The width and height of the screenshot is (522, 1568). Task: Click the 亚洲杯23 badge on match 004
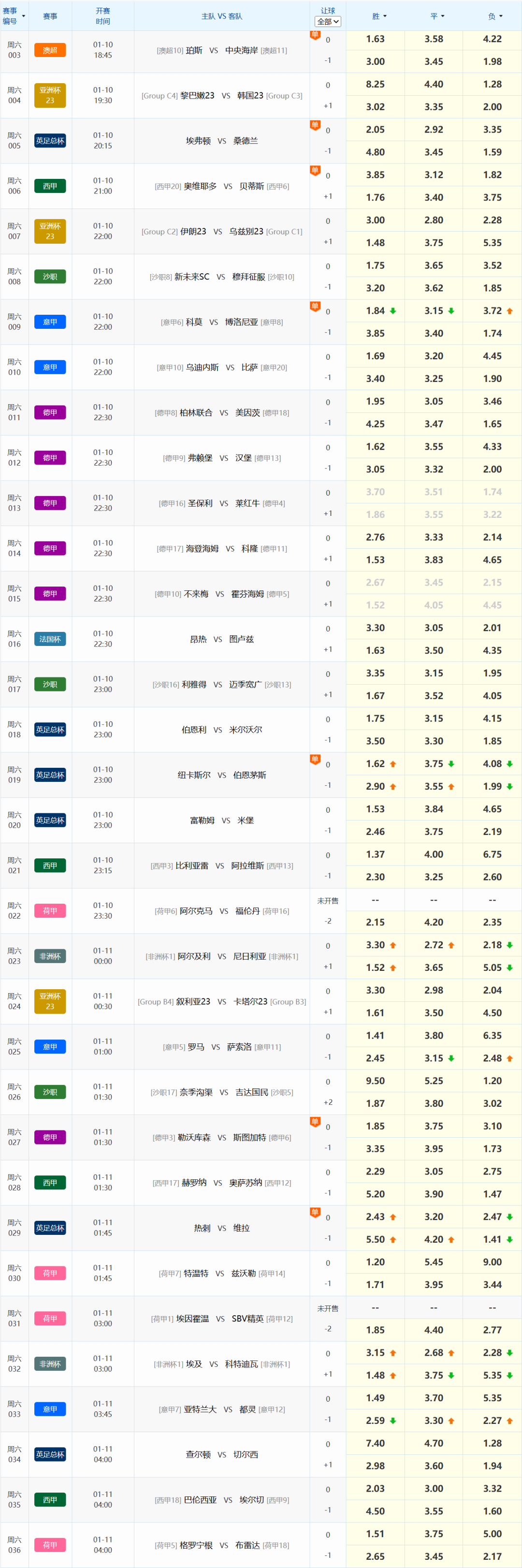[50, 96]
